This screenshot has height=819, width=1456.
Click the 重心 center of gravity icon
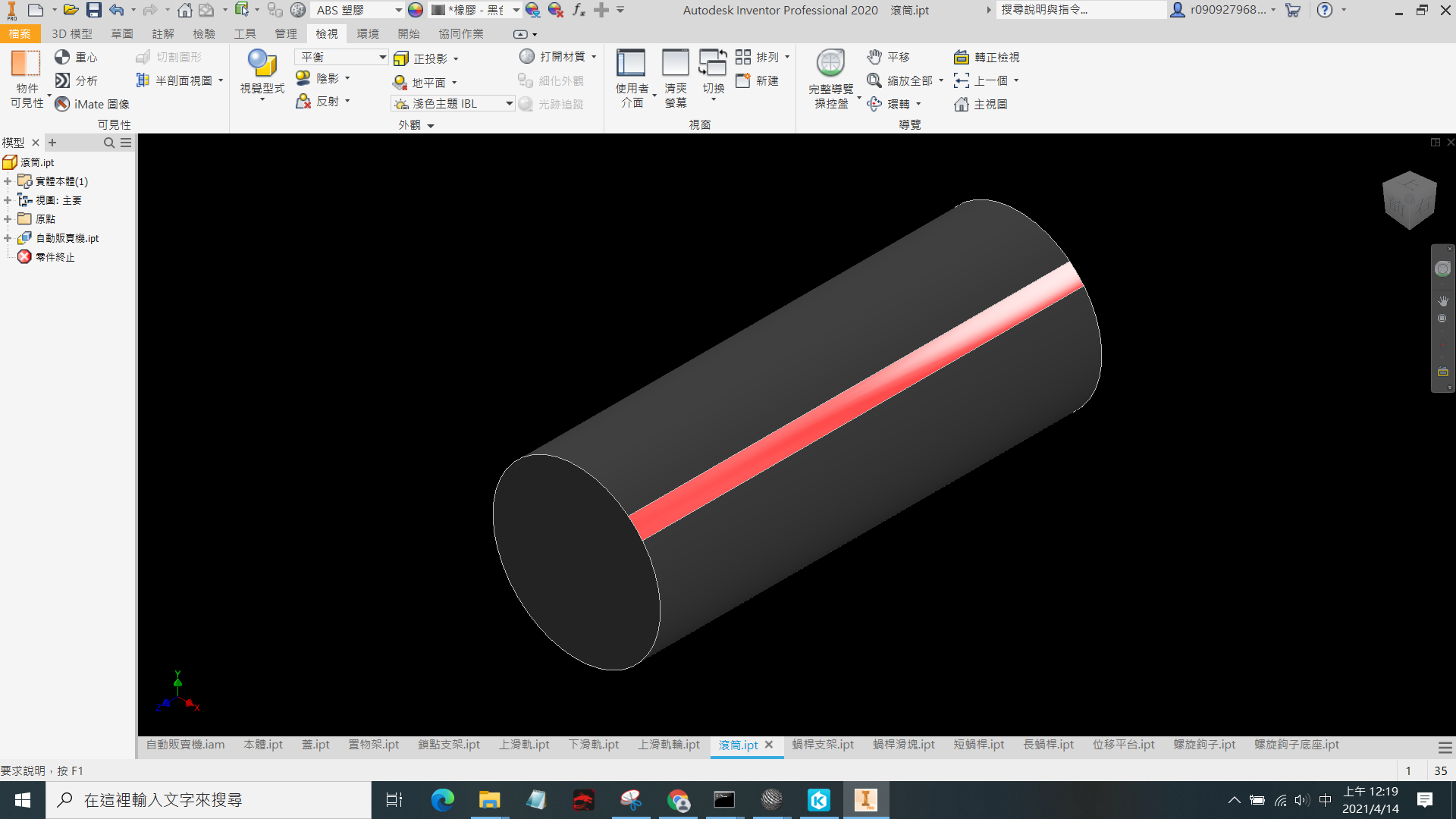(x=62, y=57)
